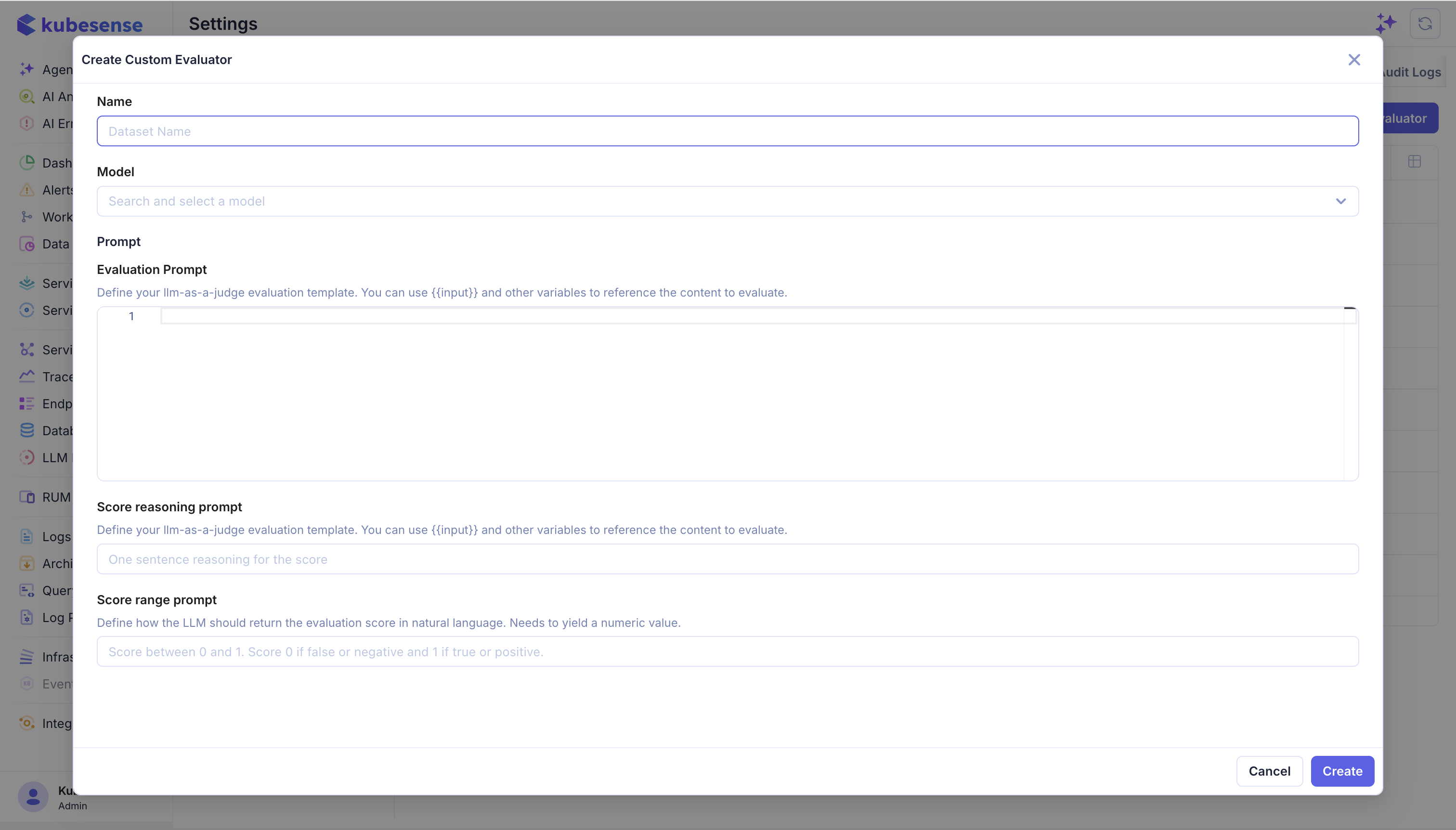Click line number 1 in editor
This screenshot has width=1456, height=830.
[x=131, y=316]
